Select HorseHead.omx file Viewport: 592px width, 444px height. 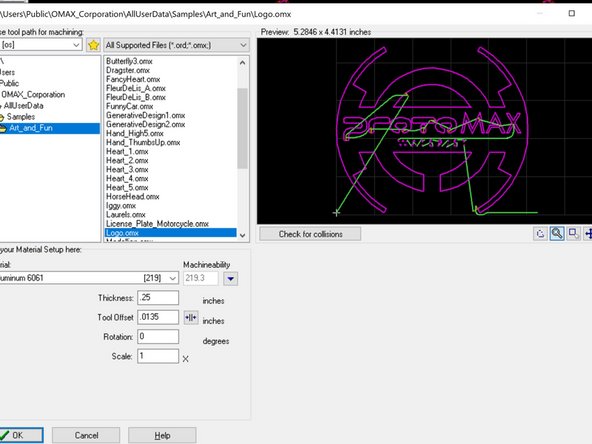(x=133, y=197)
